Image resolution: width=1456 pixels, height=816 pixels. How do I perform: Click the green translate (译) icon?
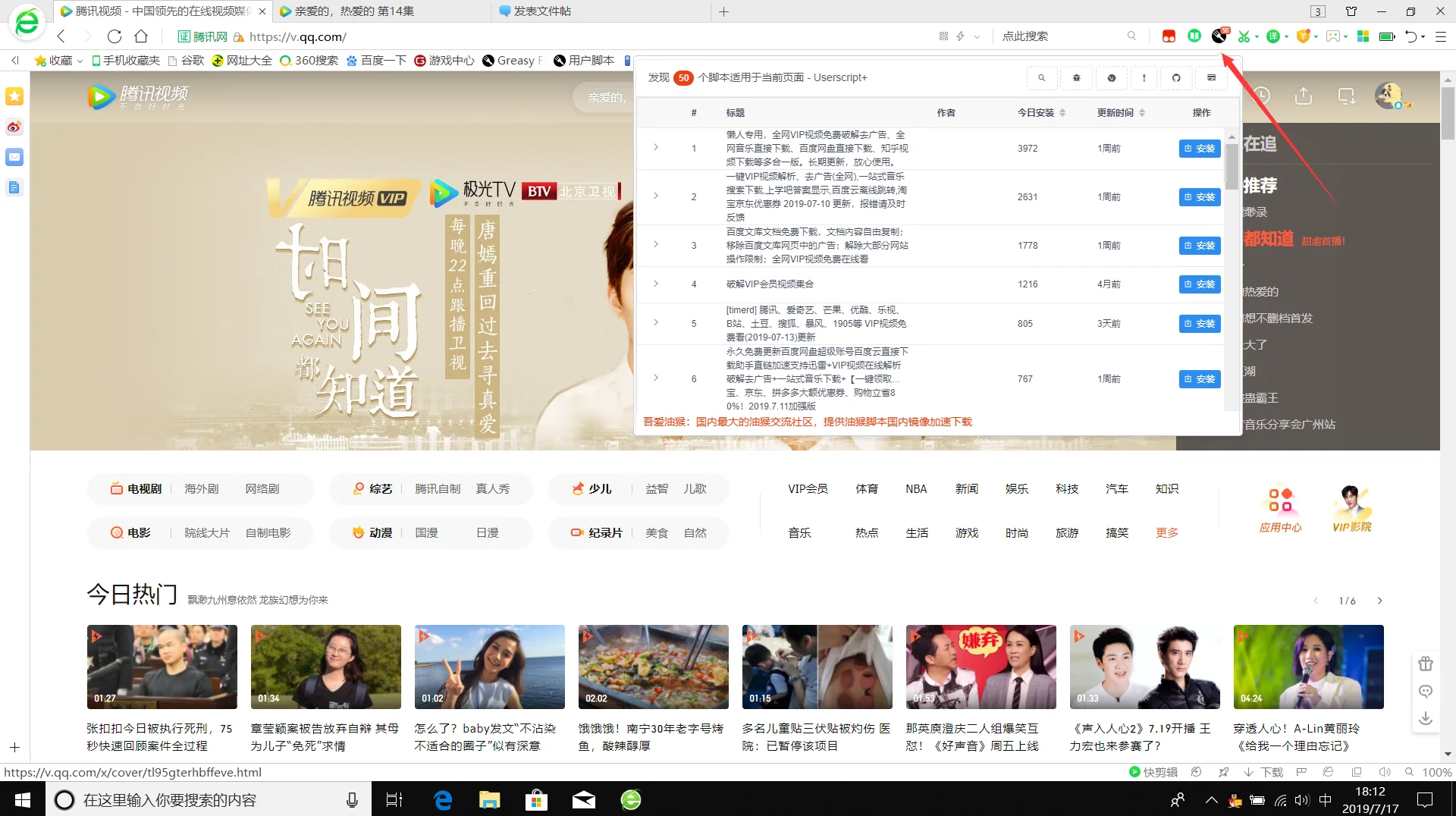[1273, 36]
